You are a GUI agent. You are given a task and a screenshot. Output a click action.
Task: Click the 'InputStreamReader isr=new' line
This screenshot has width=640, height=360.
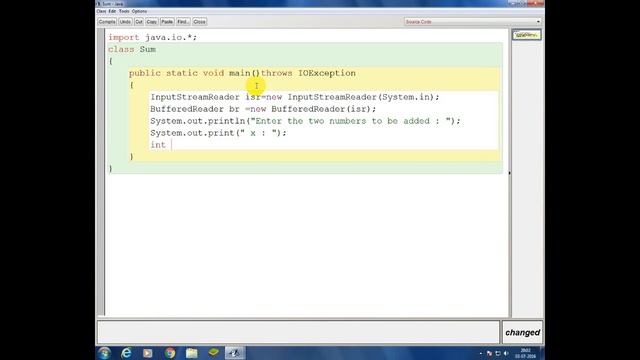coord(295,97)
